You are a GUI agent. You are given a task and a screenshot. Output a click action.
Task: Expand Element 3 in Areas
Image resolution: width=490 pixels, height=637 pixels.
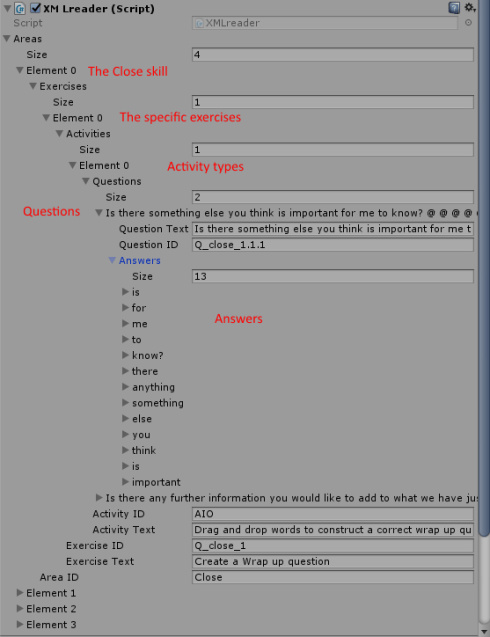point(20,624)
